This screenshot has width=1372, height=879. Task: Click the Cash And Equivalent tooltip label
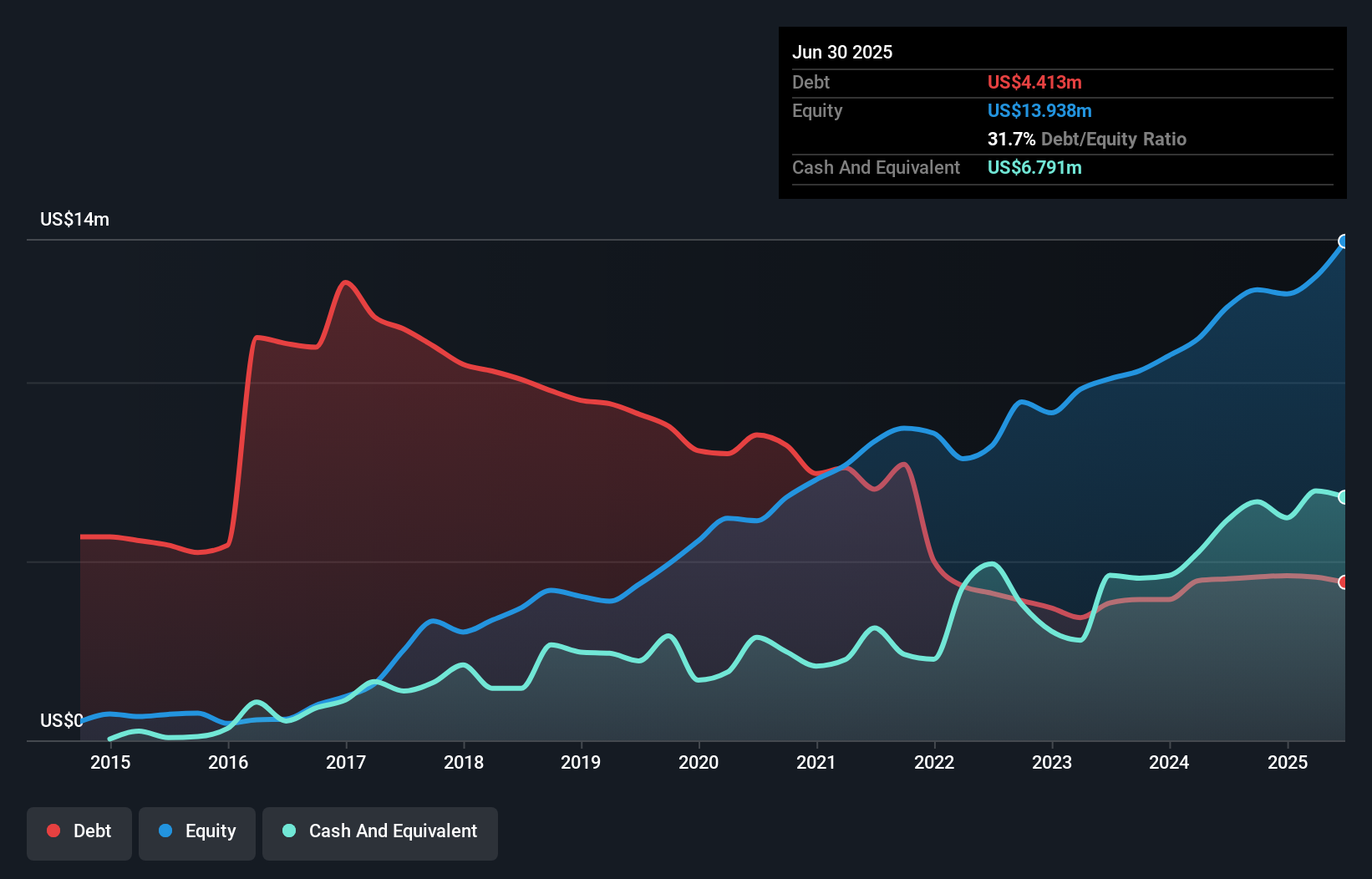tap(876, 167)
